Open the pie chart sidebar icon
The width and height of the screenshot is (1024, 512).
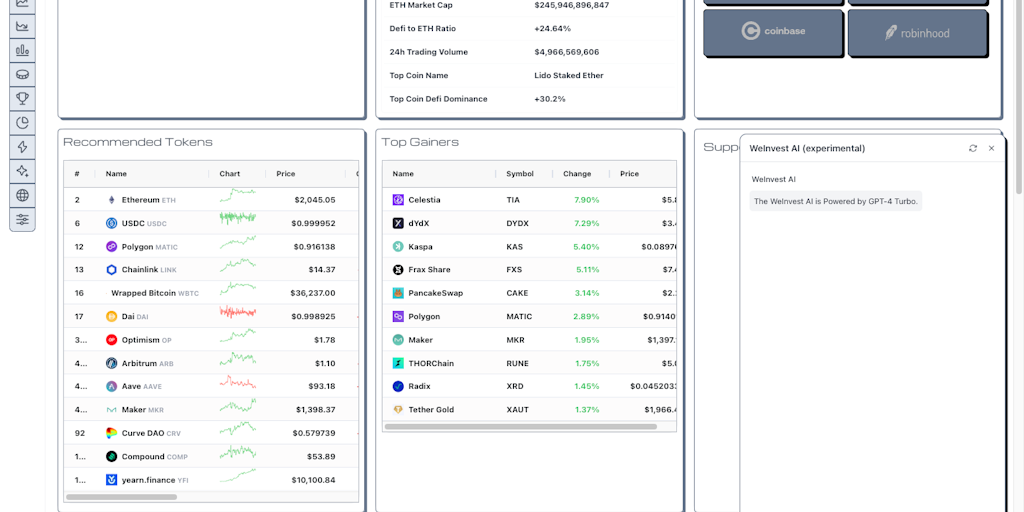click(x=22, y=123)
